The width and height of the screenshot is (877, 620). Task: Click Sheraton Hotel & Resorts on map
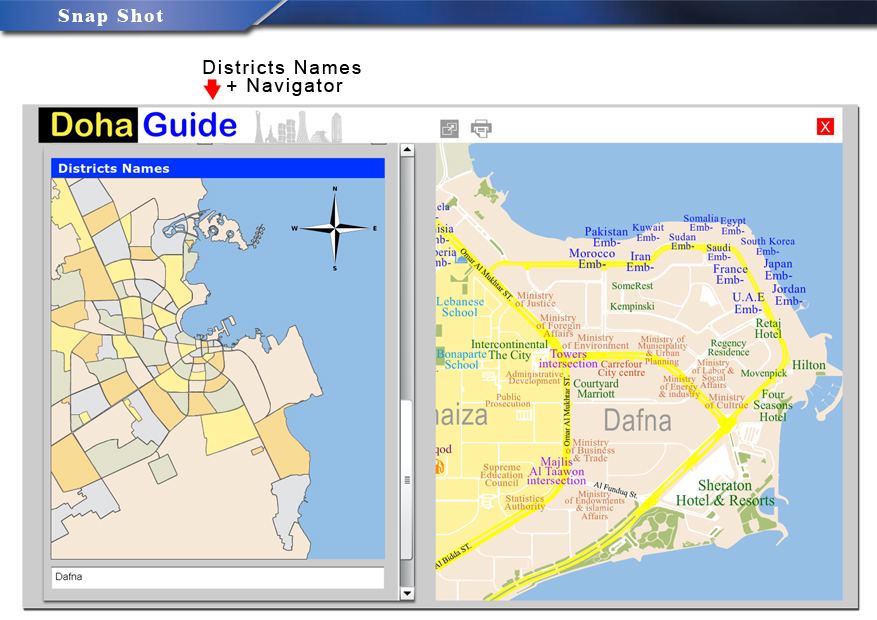724,493
